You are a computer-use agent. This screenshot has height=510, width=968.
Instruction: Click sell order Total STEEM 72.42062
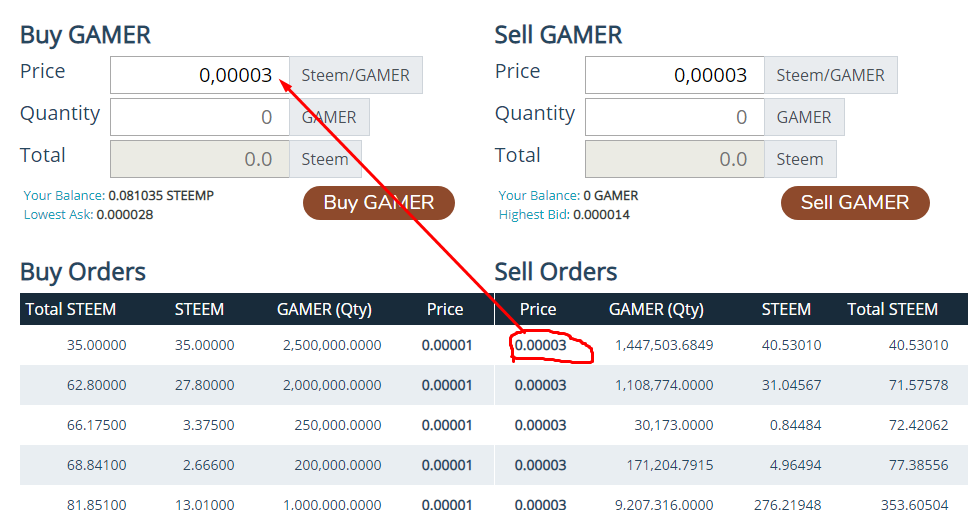pos(919,425)
